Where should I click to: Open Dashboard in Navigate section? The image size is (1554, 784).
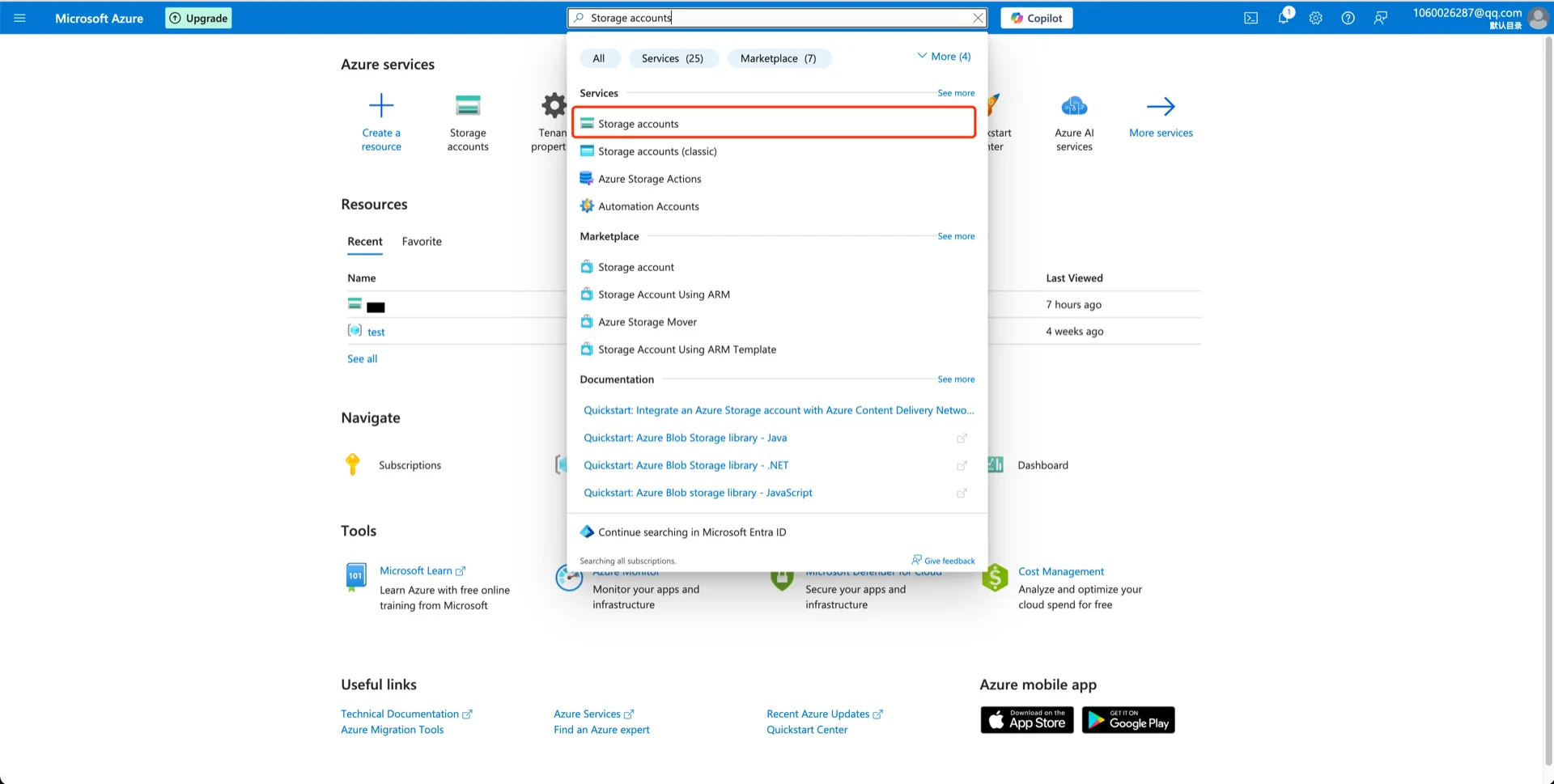coord(1042,465)
